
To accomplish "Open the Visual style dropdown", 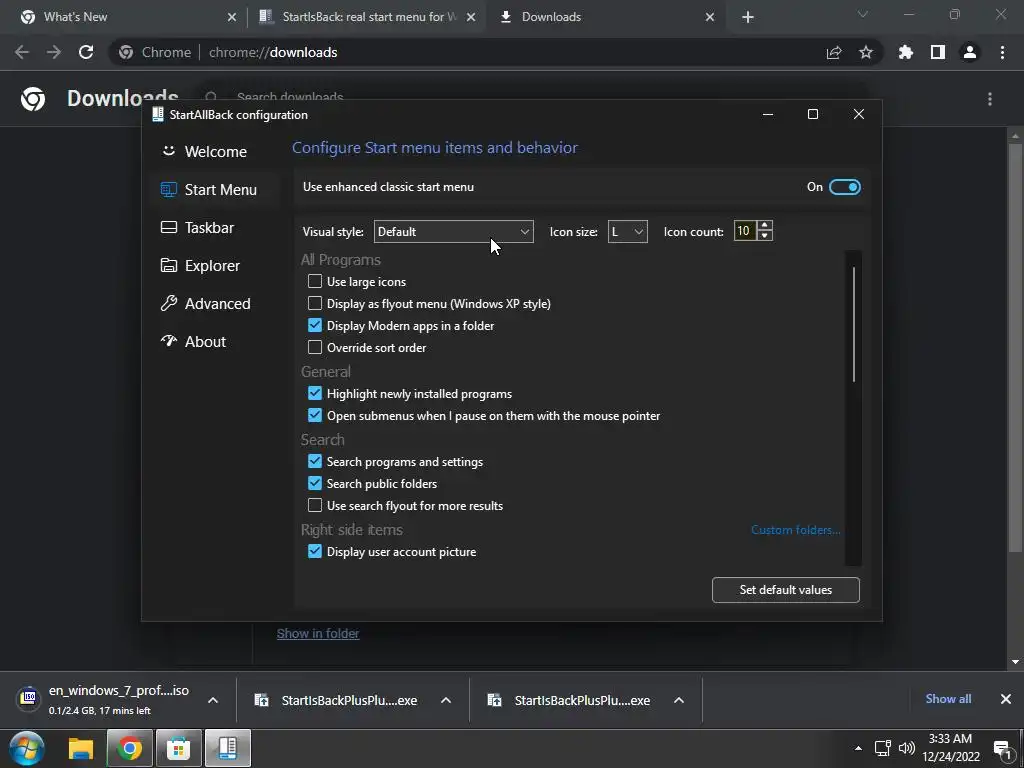I will point(453,231).
